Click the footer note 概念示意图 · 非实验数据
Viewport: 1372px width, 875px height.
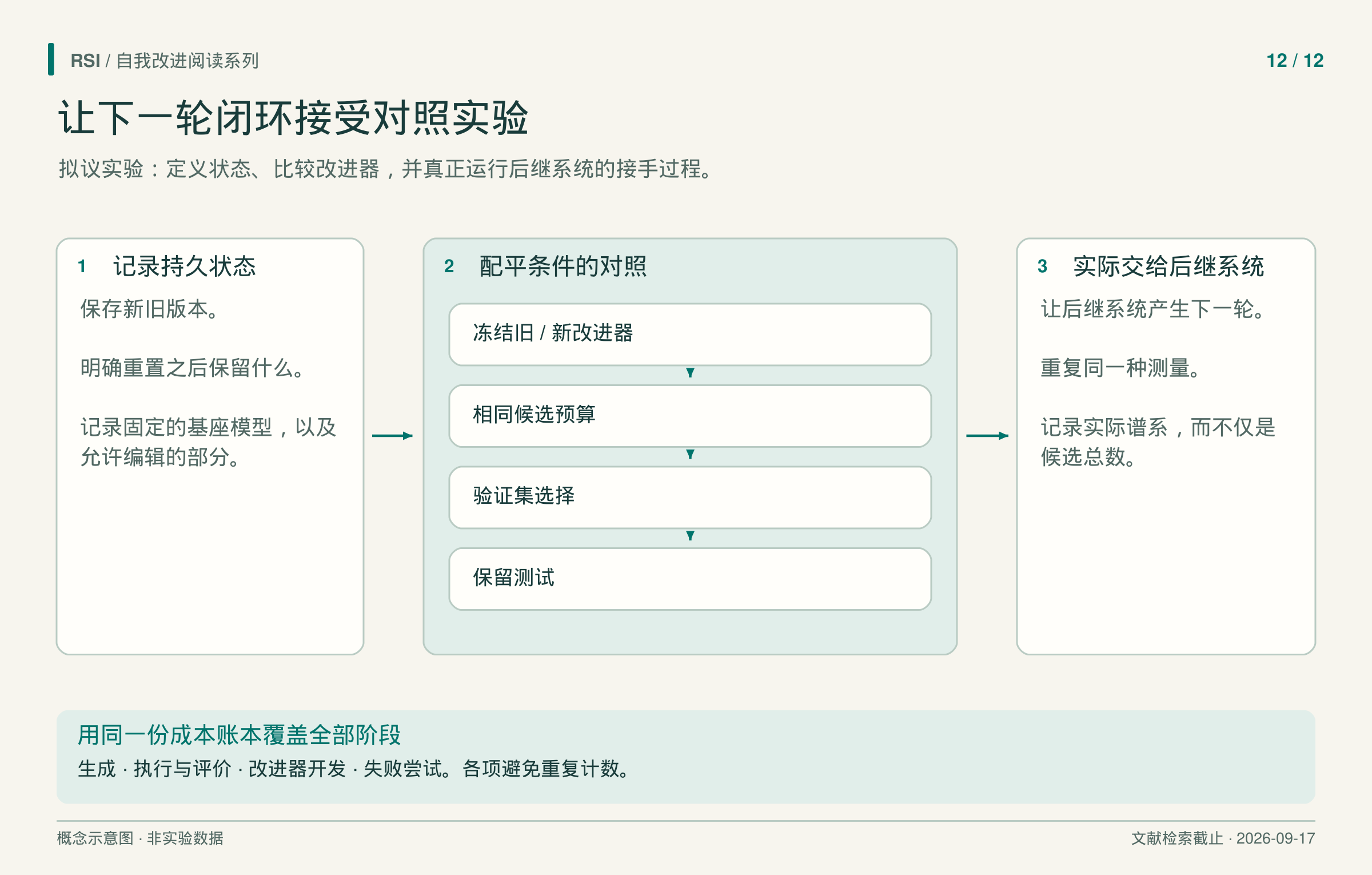tap(140, 838)
